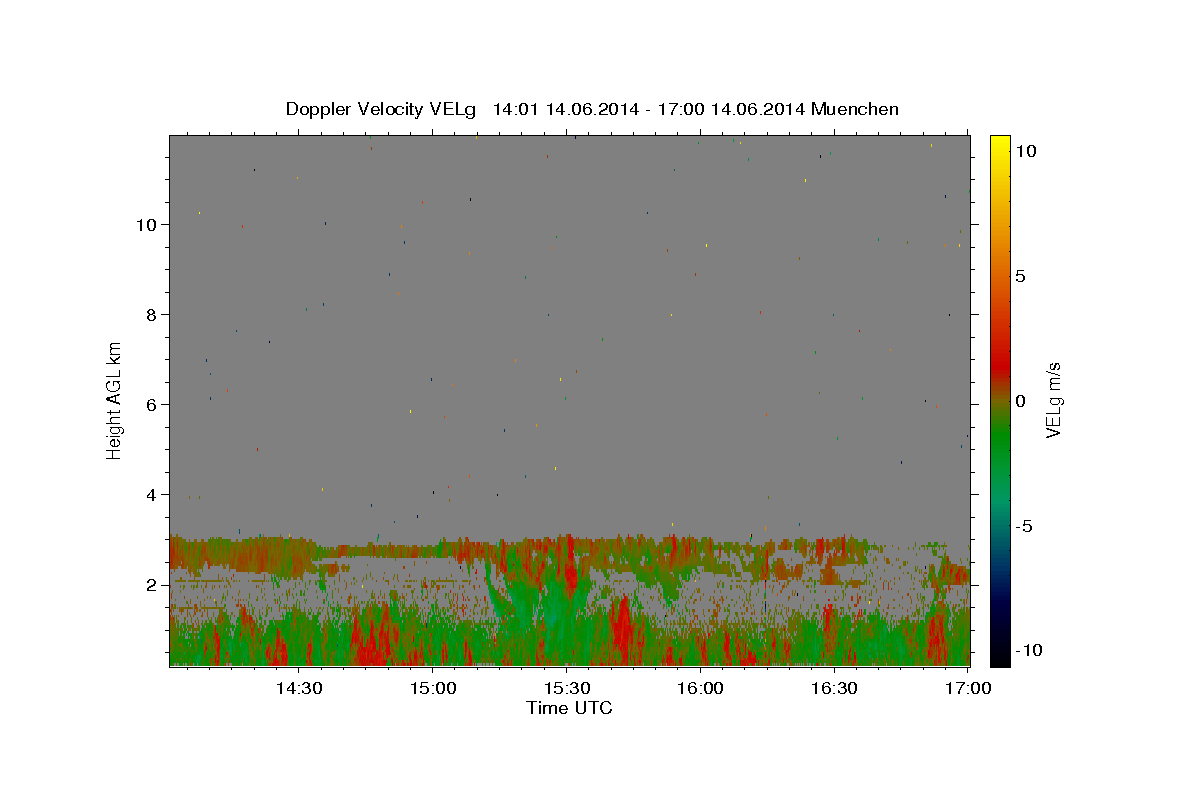Select the 'Muenchen' station name in the title
1200x800 pixels.
pos(855,109)
